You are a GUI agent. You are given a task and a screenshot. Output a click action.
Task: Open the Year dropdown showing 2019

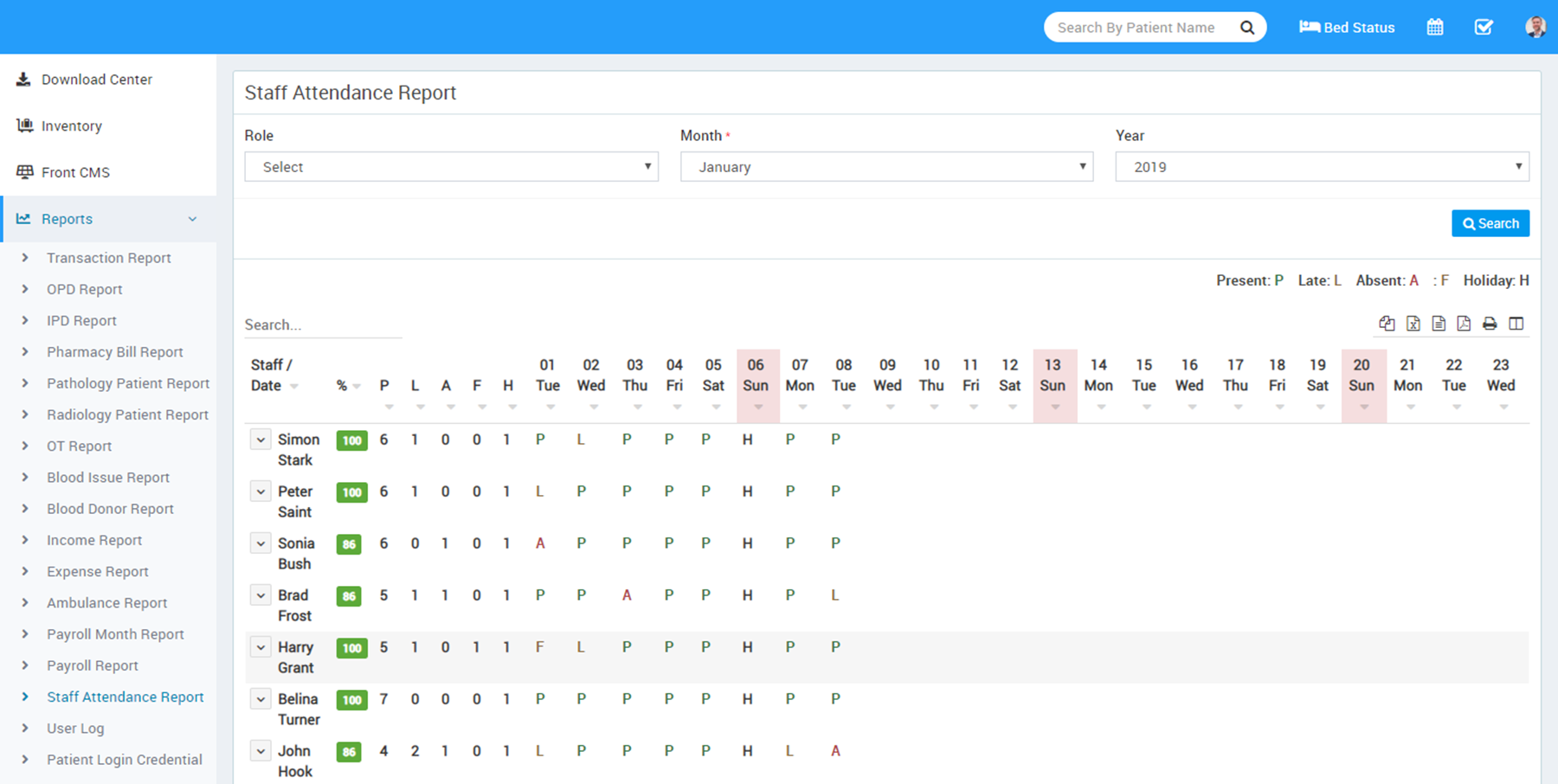(x=1322, y=167)
